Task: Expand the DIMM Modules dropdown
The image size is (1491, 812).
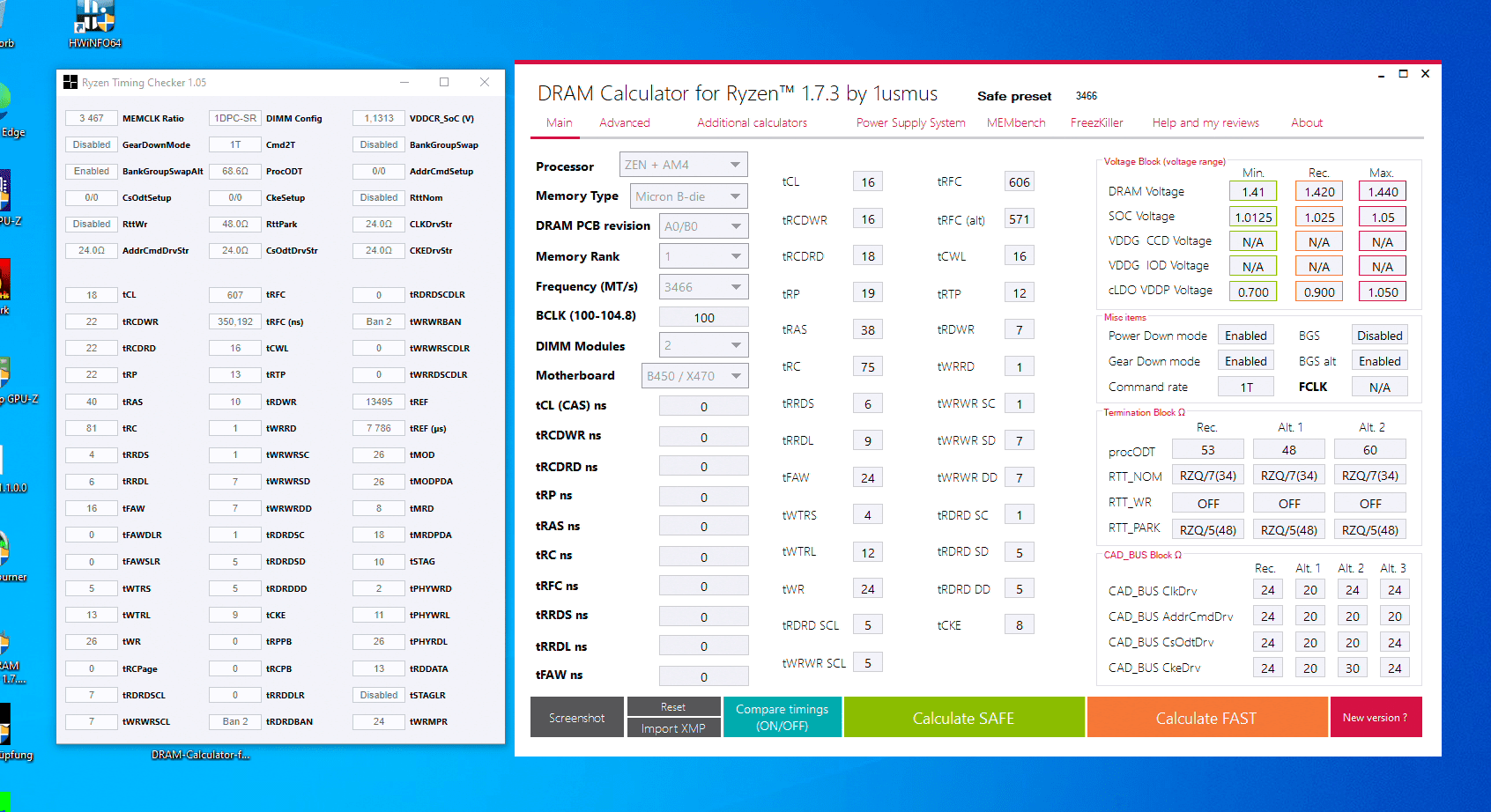Action: pos(703,345)
